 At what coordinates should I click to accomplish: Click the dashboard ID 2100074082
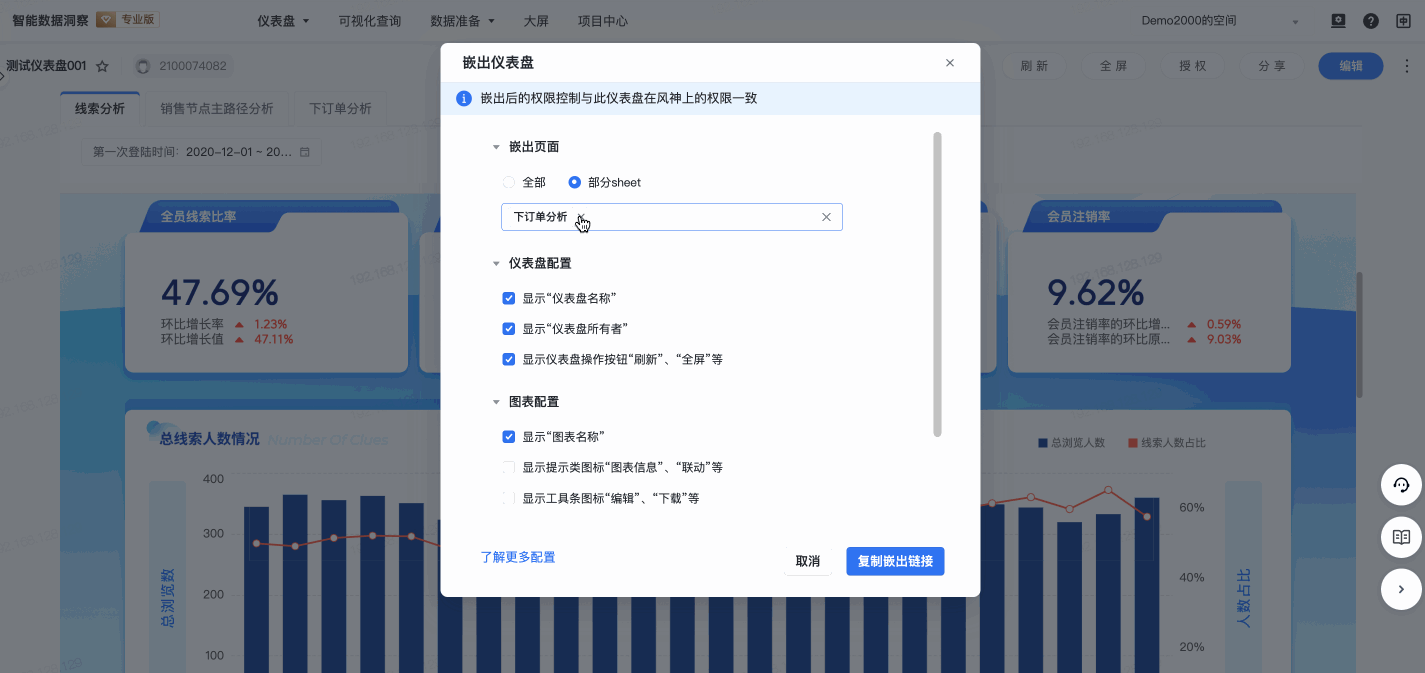(192, 67)
